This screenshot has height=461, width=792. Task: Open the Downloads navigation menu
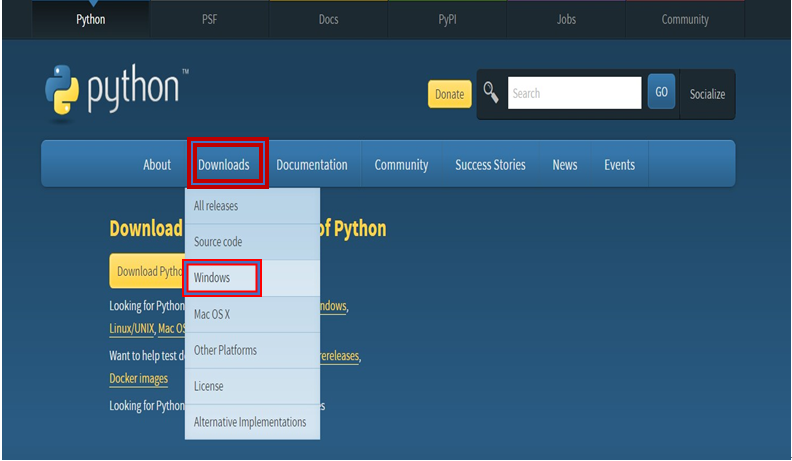click(224, 165)
